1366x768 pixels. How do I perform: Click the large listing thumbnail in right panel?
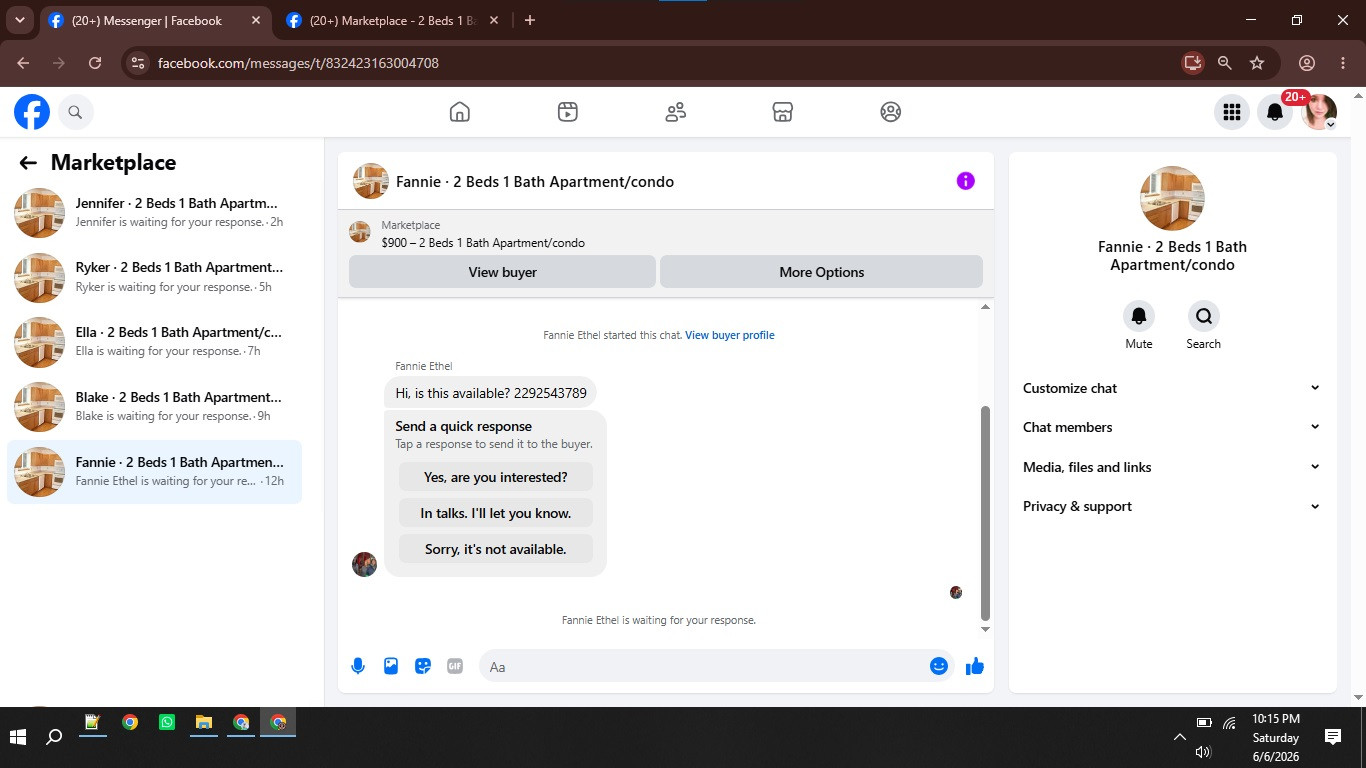[x=1172, y=198]
